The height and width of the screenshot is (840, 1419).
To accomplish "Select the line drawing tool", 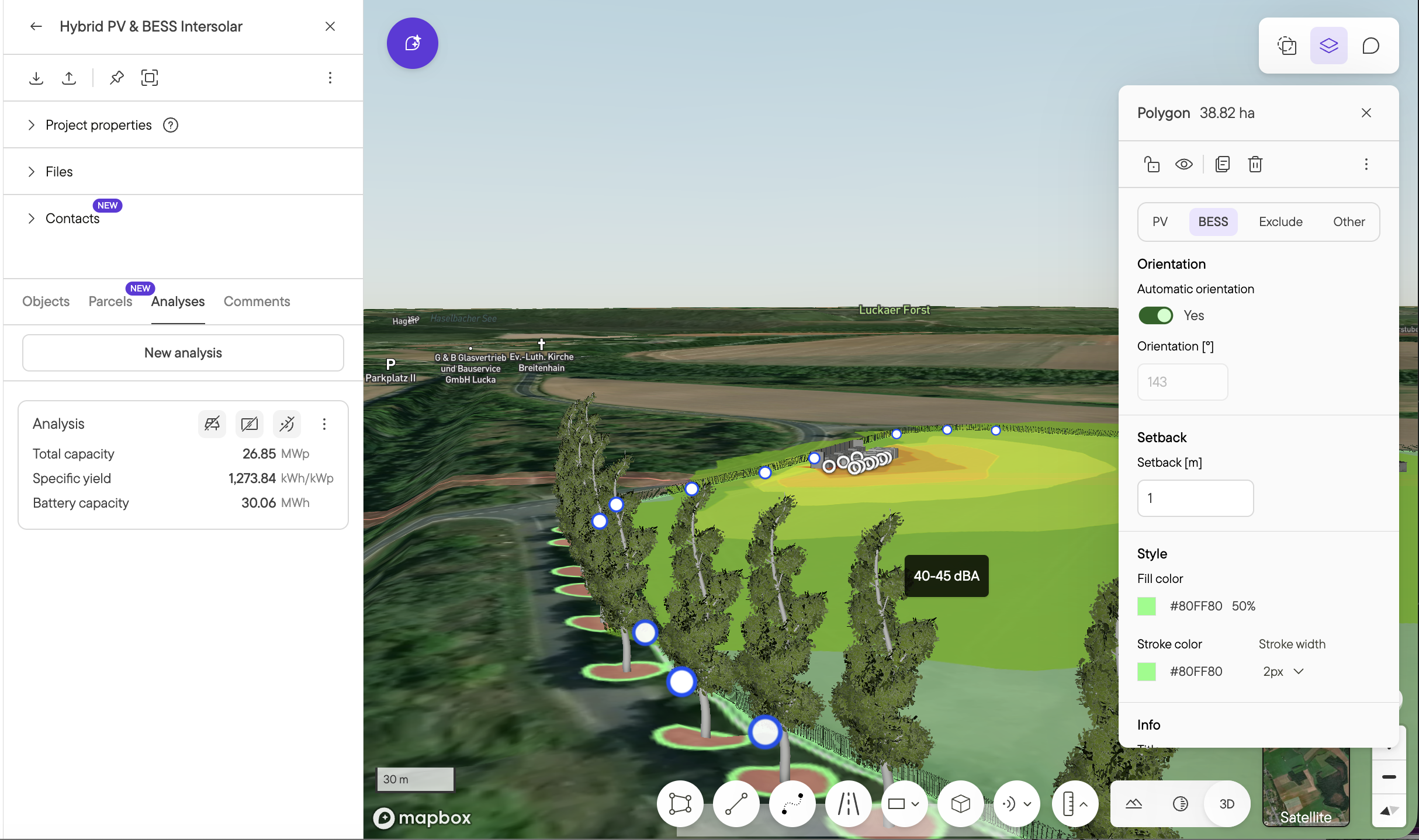I will [736, 804].
